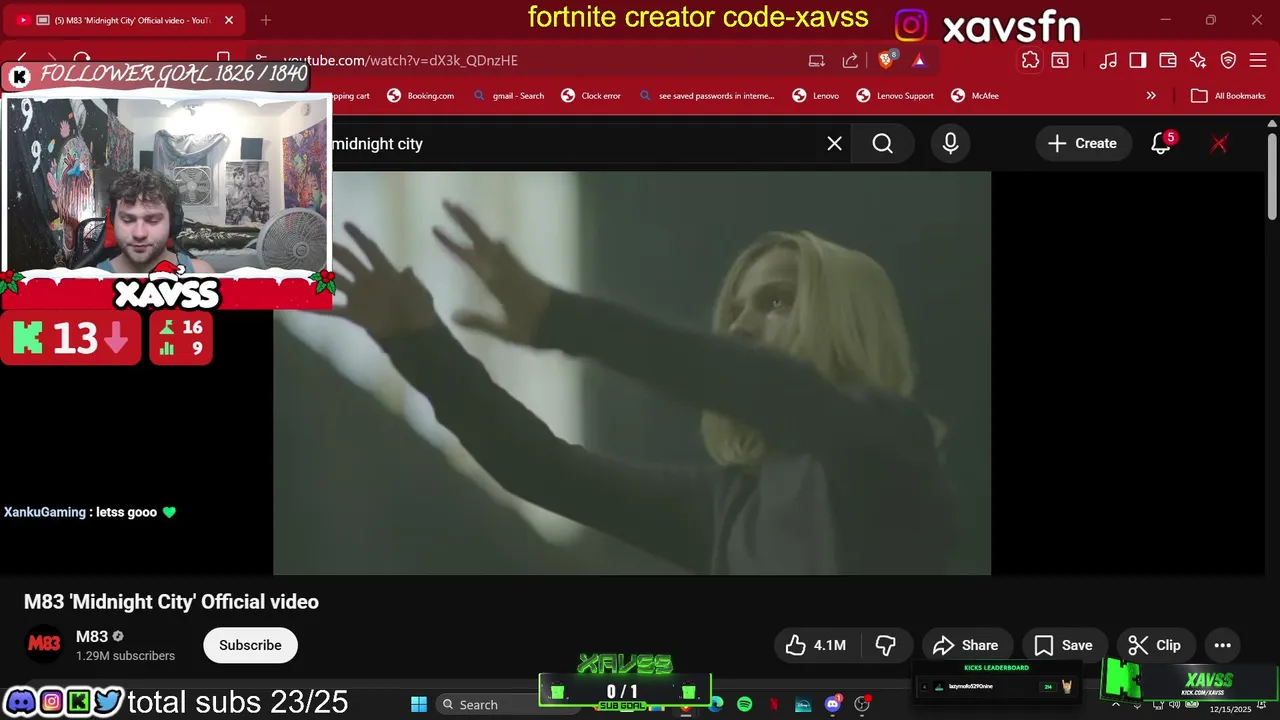Open Brave Rewards triangle icon

919,60
